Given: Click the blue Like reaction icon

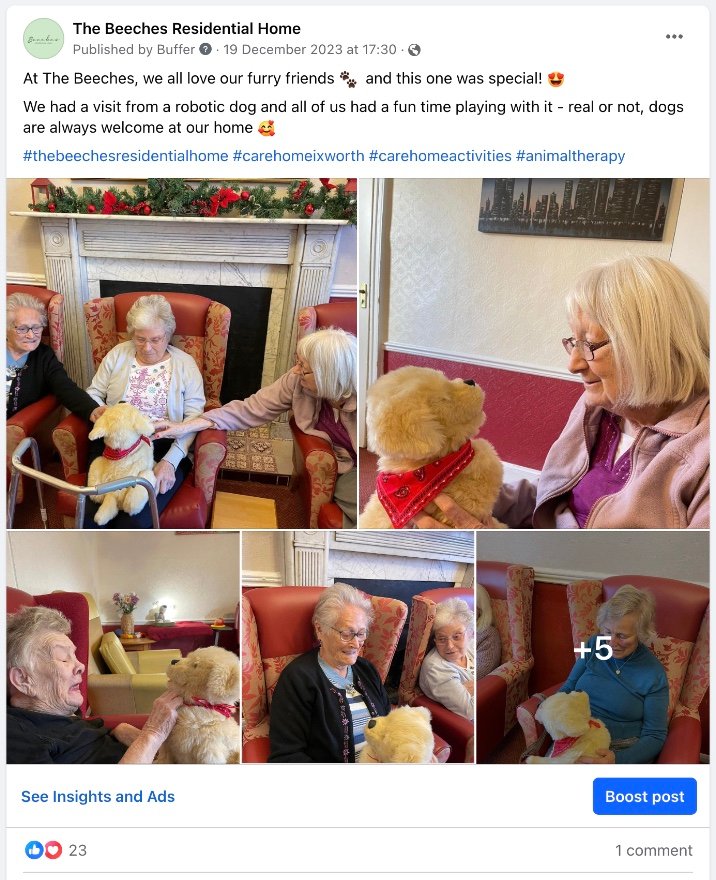Looking at the screenshot, I should click(x=34, y=850).
